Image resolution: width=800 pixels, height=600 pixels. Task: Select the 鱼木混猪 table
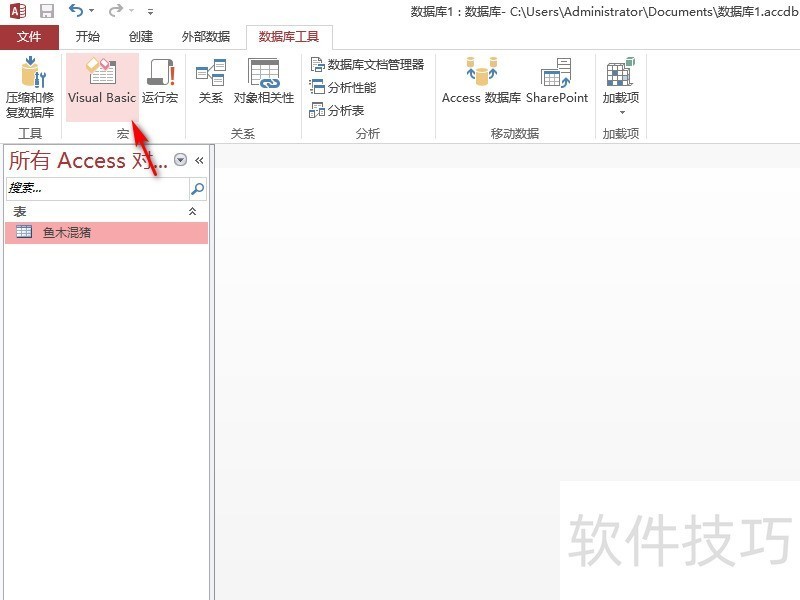(67, 232)
